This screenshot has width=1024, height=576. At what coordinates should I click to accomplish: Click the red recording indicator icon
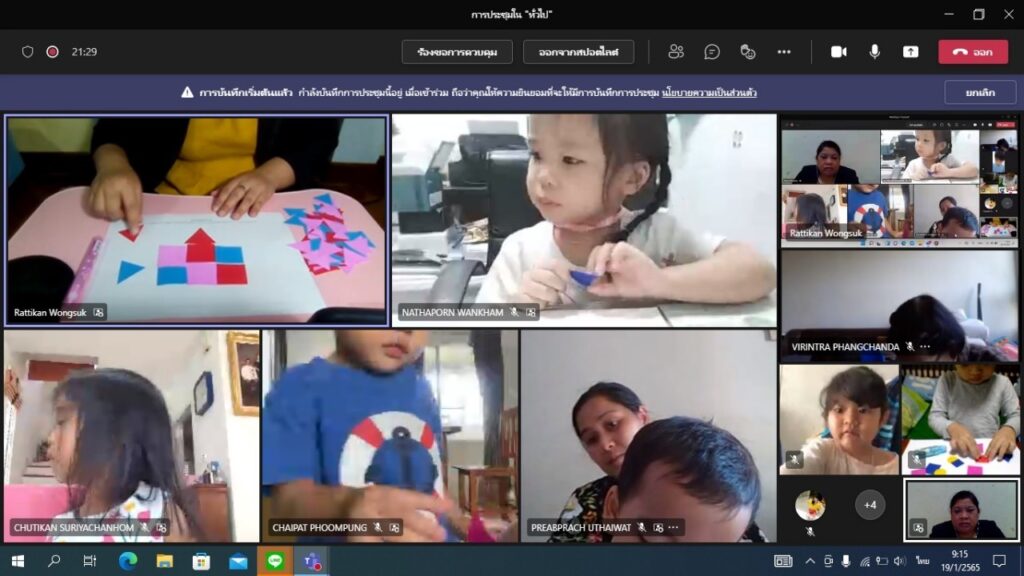[x=52, y=52]
